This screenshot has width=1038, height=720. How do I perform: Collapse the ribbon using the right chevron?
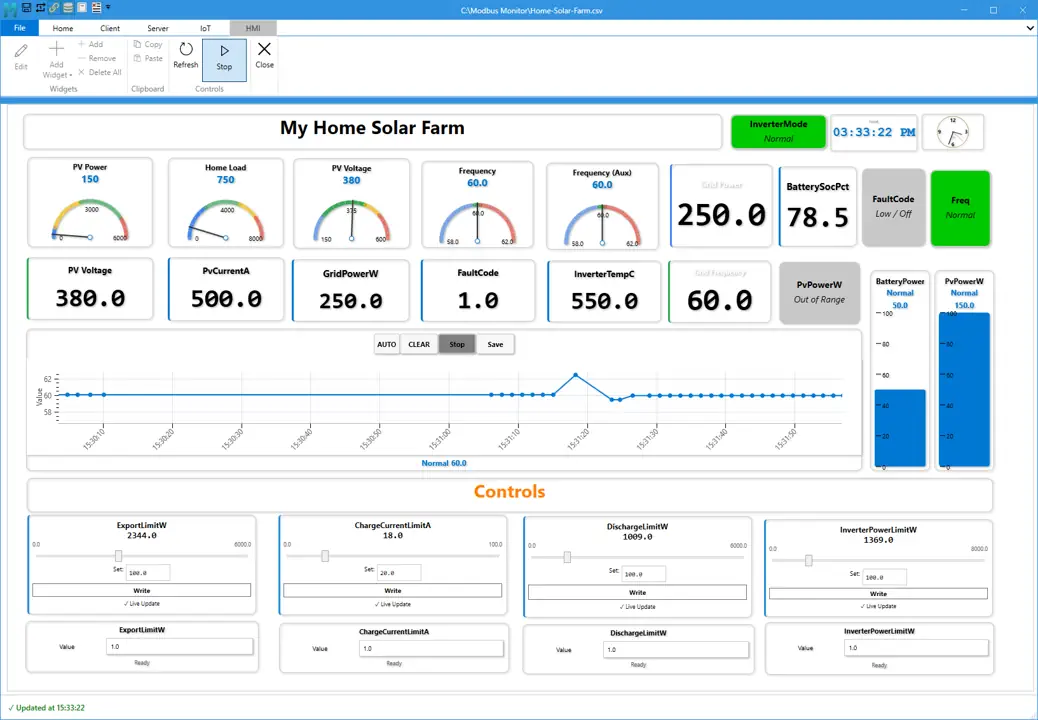(1029, 28)
